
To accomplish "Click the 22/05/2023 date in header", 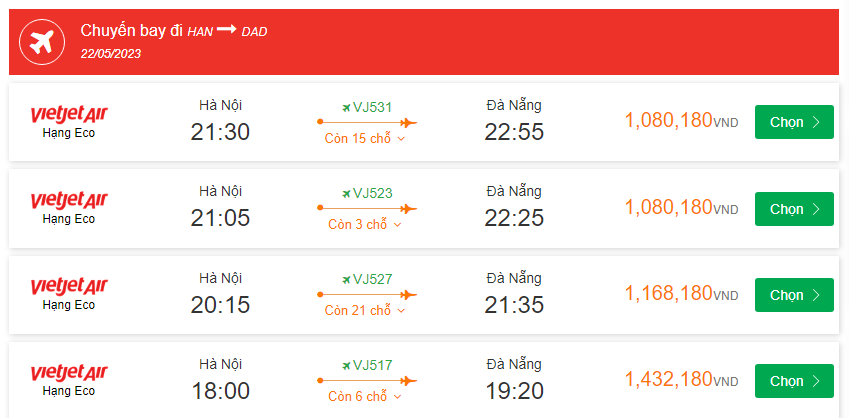I will 111,53.
